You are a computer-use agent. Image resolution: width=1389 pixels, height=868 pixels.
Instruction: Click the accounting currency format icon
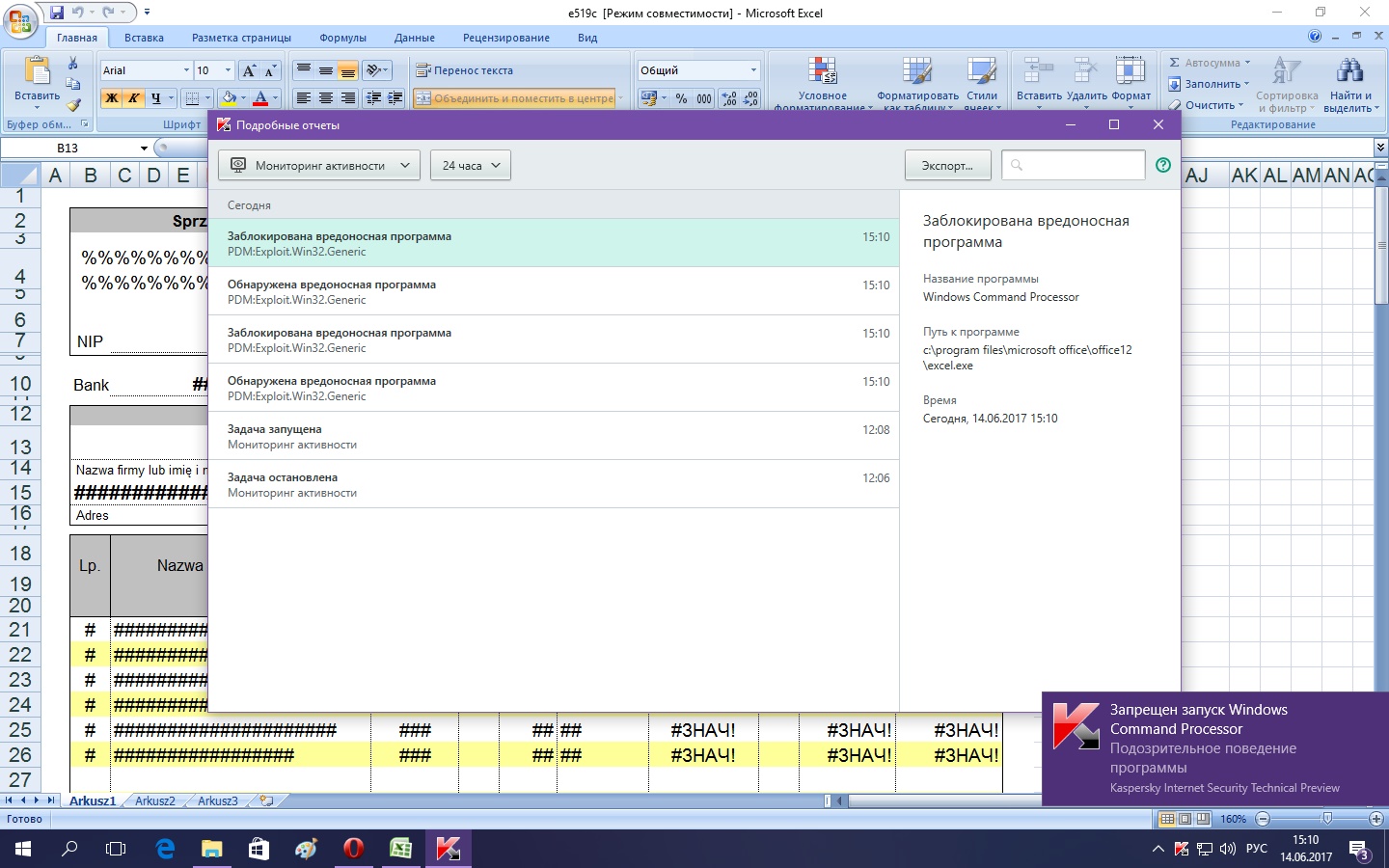(649, 98)
